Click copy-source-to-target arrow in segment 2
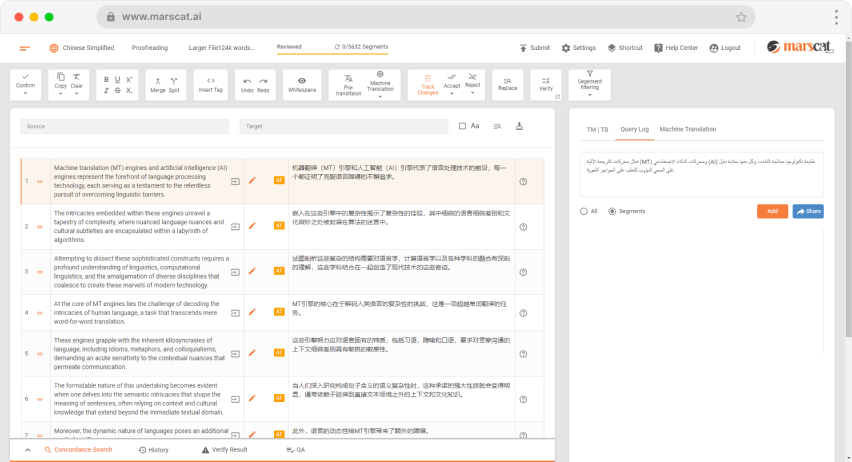The height and width of the screenshot is (462, 852). click(235, 226)
